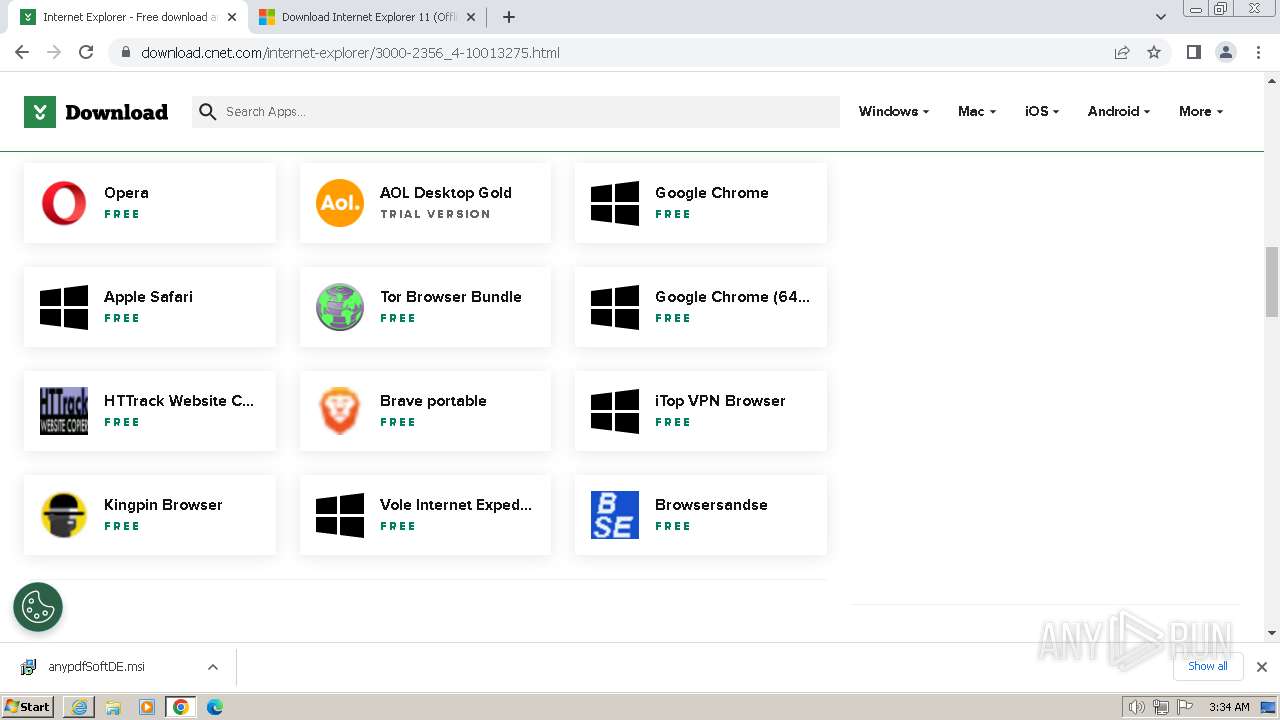Launch Internet Explorer from taskbar
1280x720 pixels.
point(78,707)
